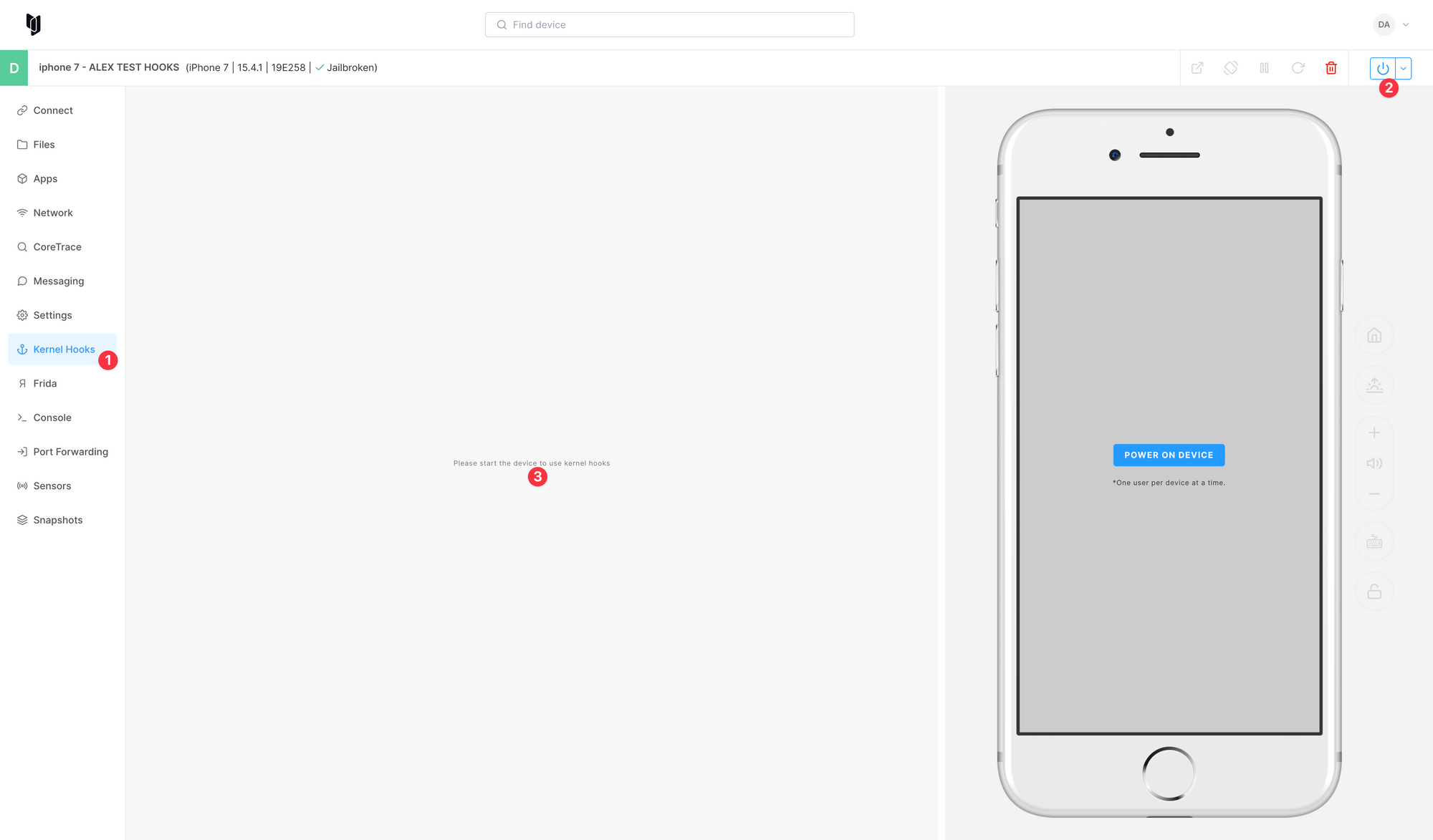Click the POWER ON DEVICE button

pos(1168,454)
